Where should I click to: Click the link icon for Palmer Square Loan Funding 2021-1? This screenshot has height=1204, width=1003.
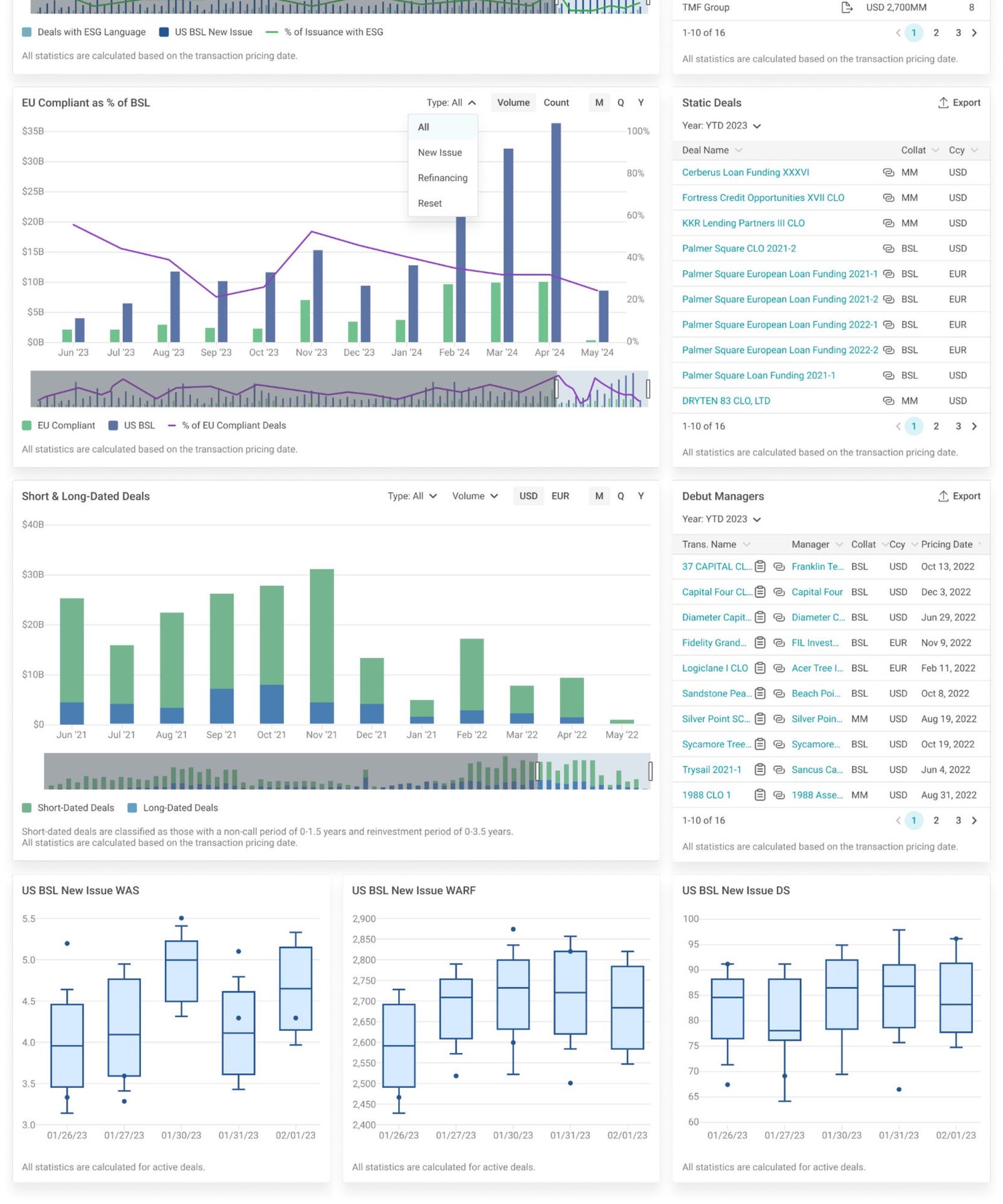pos(888,375)
